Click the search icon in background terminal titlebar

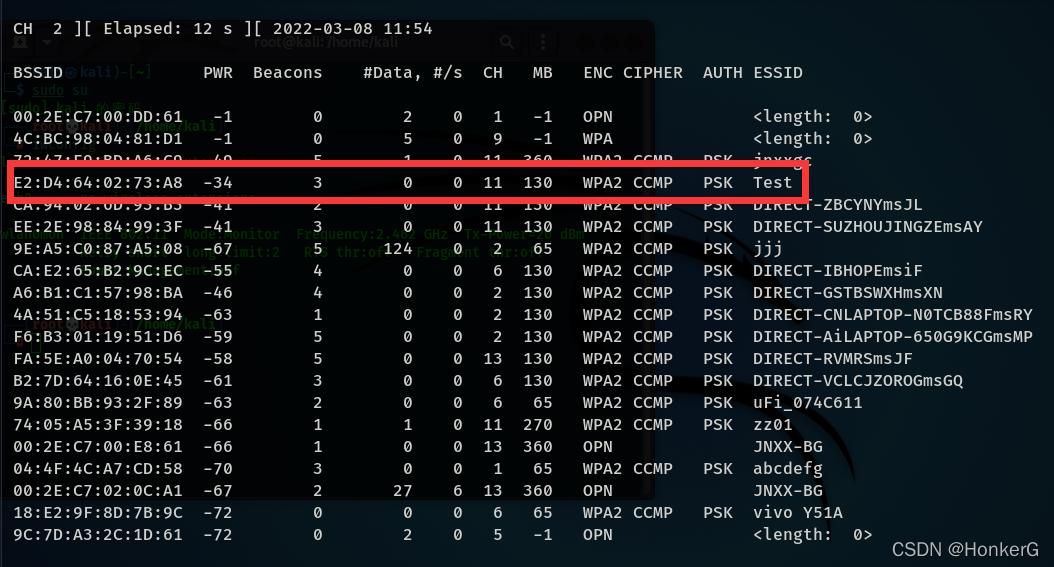[x=507, y=43]
